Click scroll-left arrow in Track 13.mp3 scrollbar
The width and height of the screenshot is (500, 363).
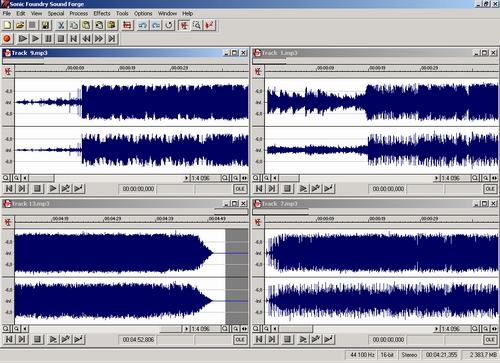click(25, 329)
